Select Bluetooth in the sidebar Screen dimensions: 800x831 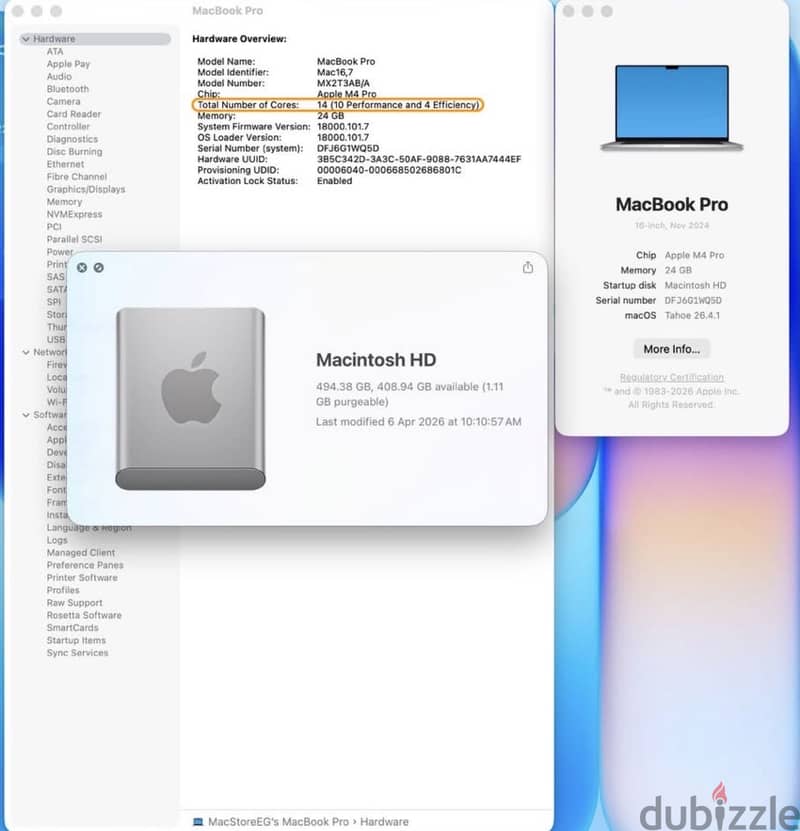[x=68, y=89]
